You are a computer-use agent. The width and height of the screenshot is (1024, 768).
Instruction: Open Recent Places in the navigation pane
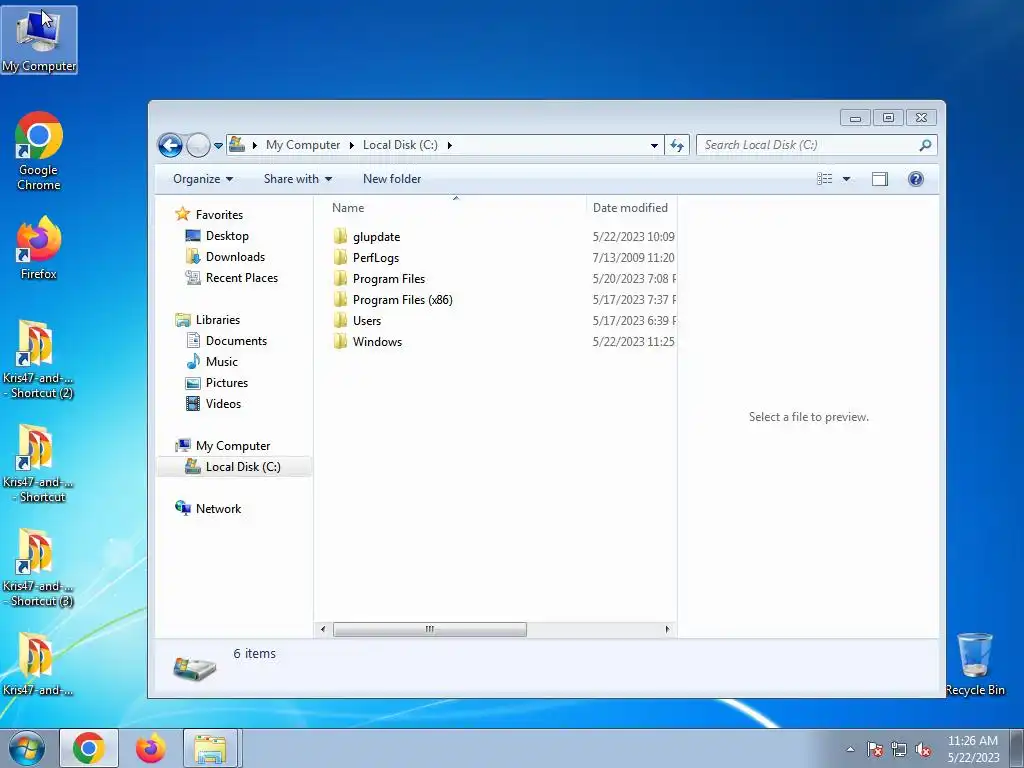(x=242, y=278)
